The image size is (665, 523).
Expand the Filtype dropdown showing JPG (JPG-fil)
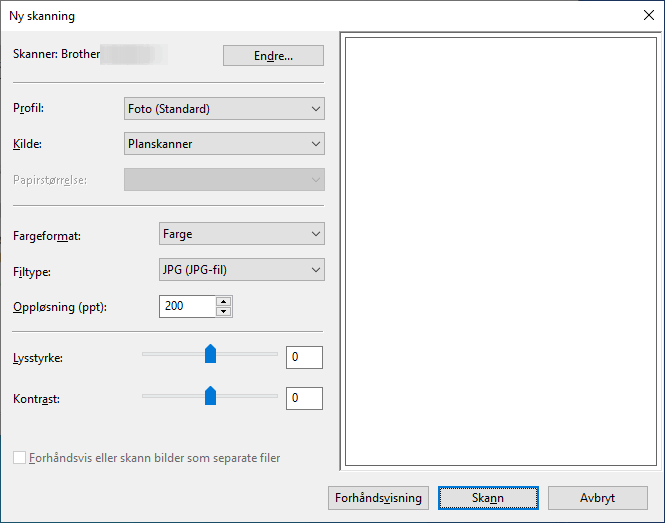pos(242,269)
